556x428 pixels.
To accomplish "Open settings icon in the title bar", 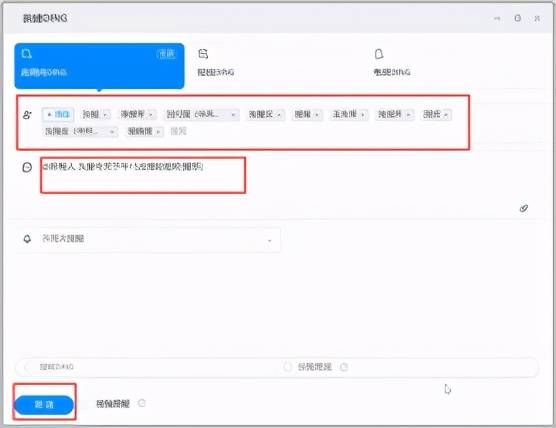I will (x=518, y=18).
